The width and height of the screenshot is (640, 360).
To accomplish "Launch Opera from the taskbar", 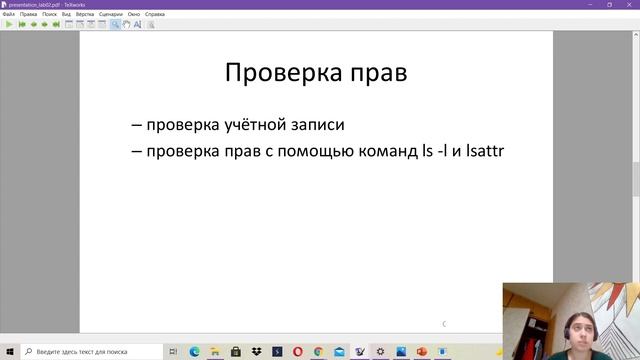I will (x=298, y=351).
